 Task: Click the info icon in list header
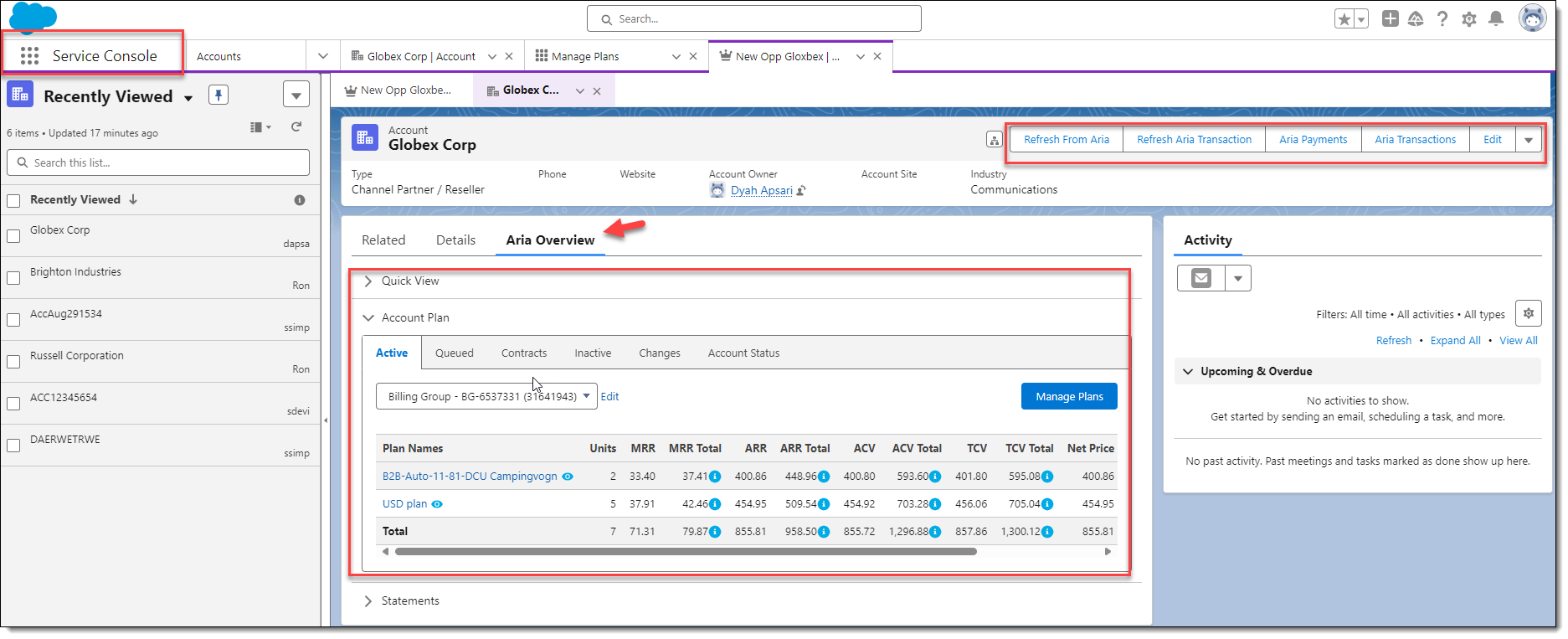point(300,200)
